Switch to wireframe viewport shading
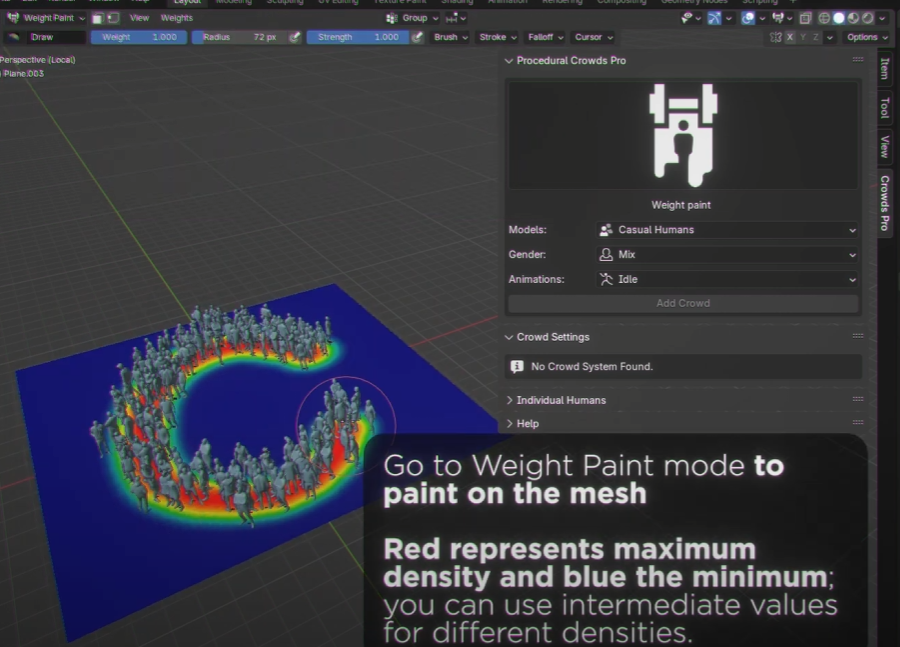Screen dimensions: 900x647 coord(823,18)
